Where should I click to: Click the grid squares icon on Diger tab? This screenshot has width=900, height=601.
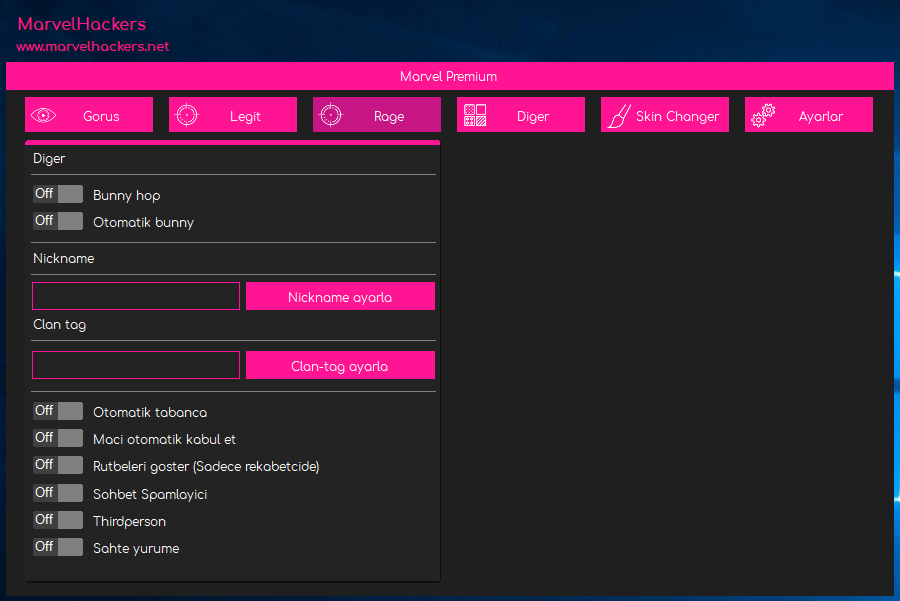click(x=475, y=115)
